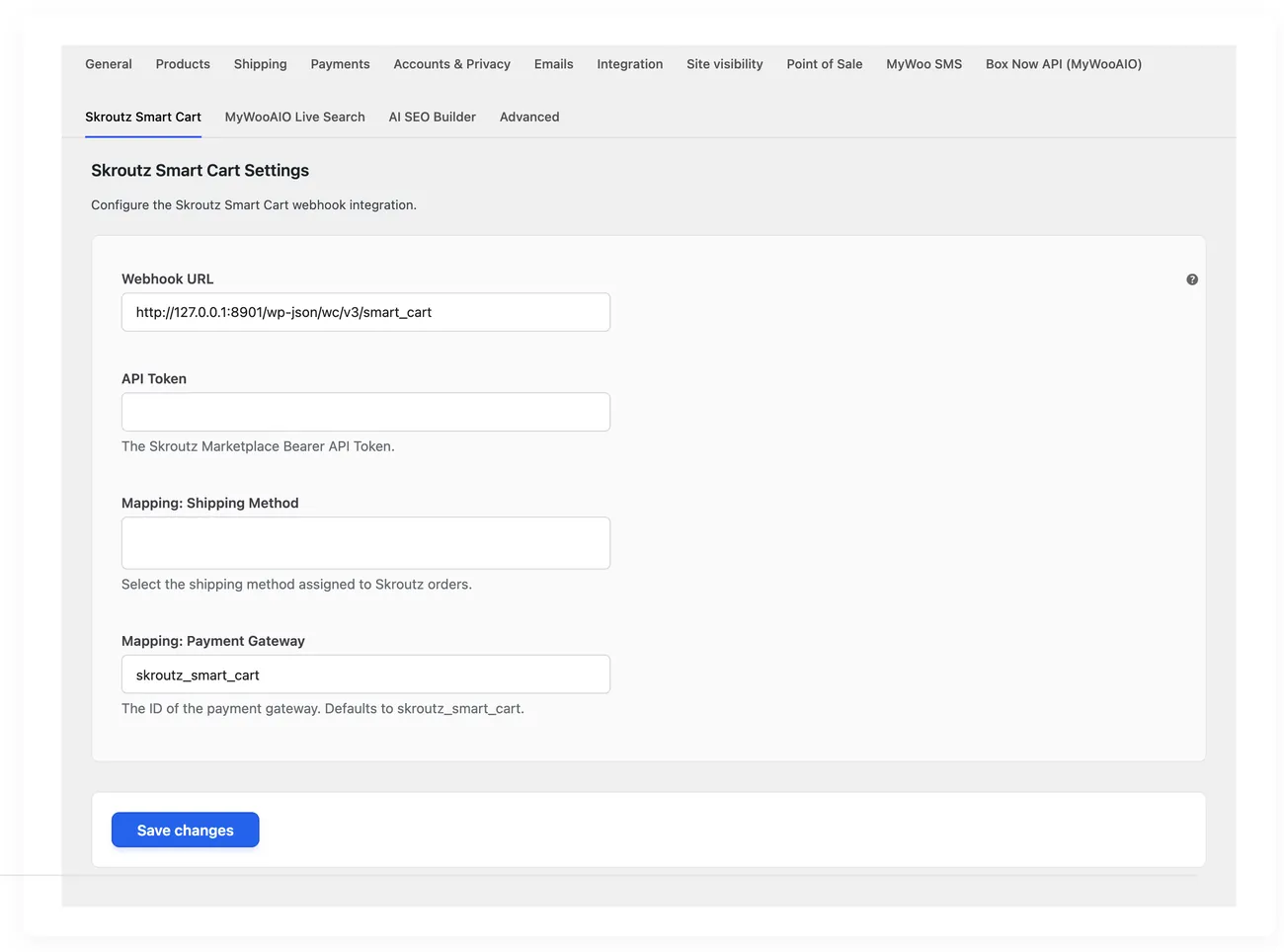This screenshot has width=1284, height=952.
Task: Click the 'Skroutz Smart Cart Settings' heading
Action: tap(200, 170)
